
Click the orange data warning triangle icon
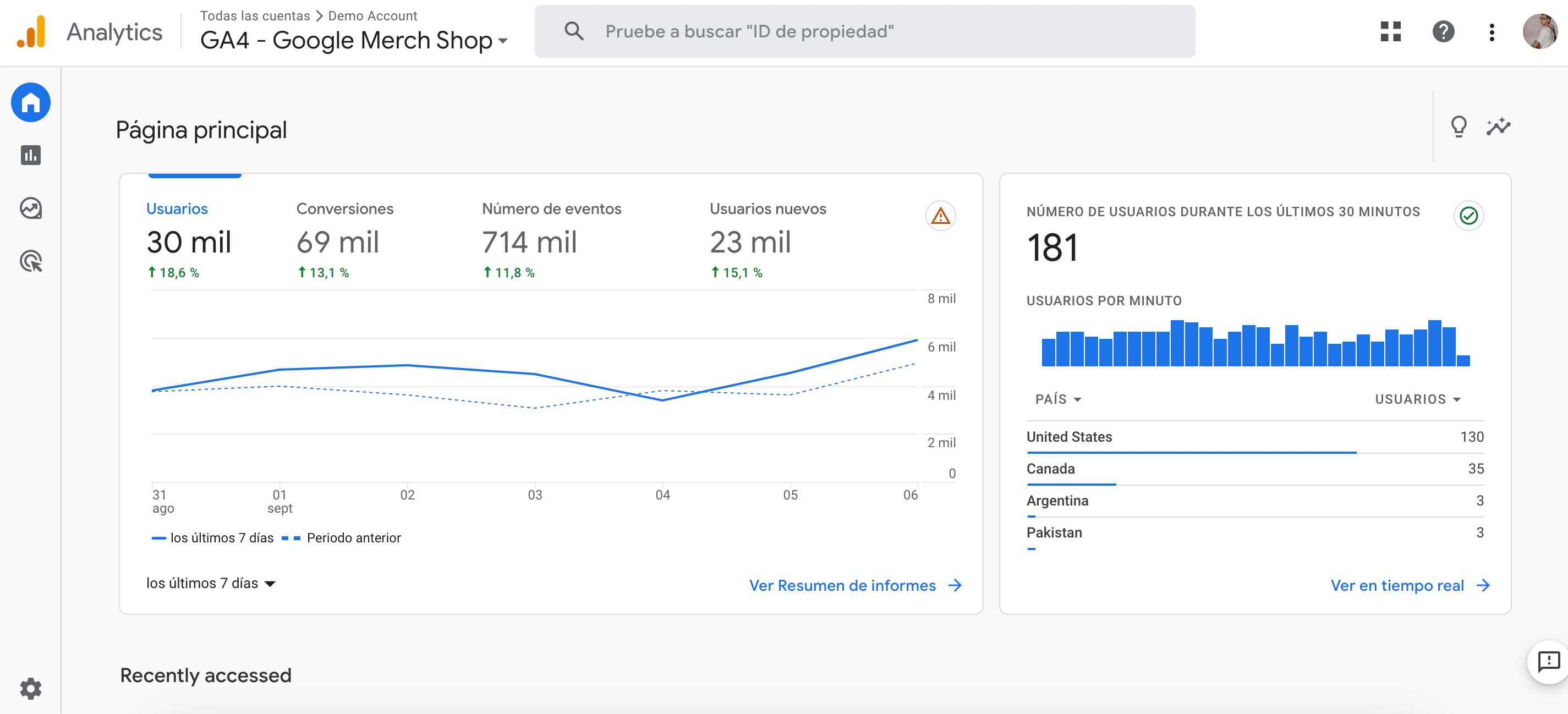tap(940, 216)
